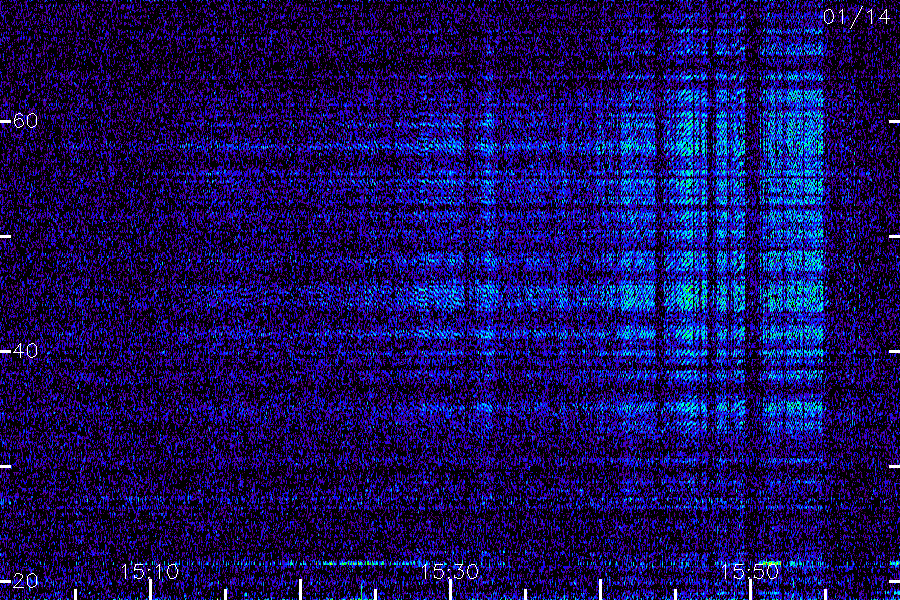Click the 60 frequency axis label
The image size is (900, 600).
pyautogui.click(x=25, y=121)
